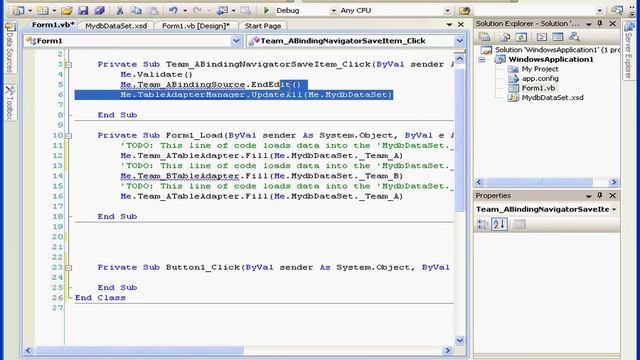
Task: Click the Open File folder icon
Action: pyautogui.click(x=67, y=11)
